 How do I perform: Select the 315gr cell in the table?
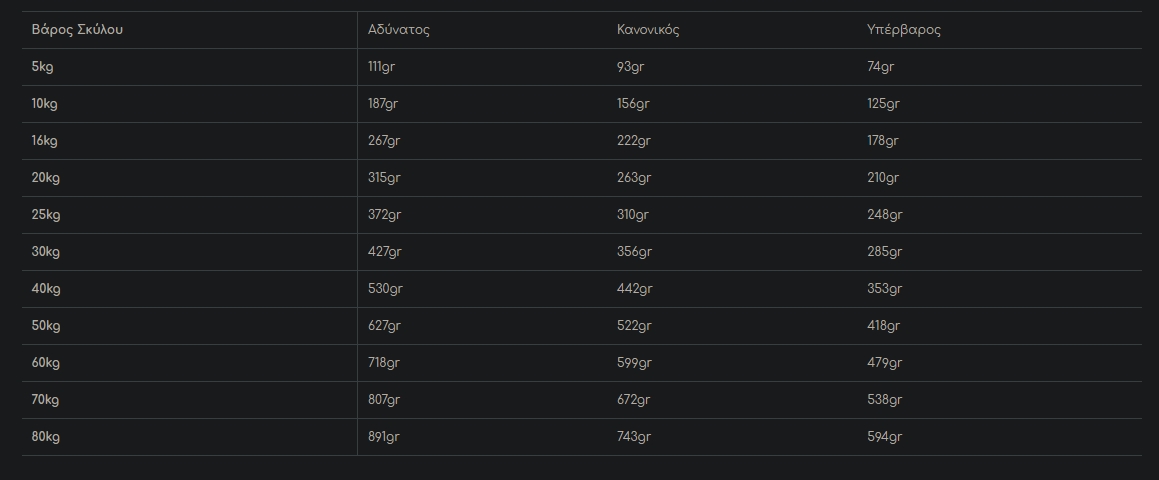point(384,178)
